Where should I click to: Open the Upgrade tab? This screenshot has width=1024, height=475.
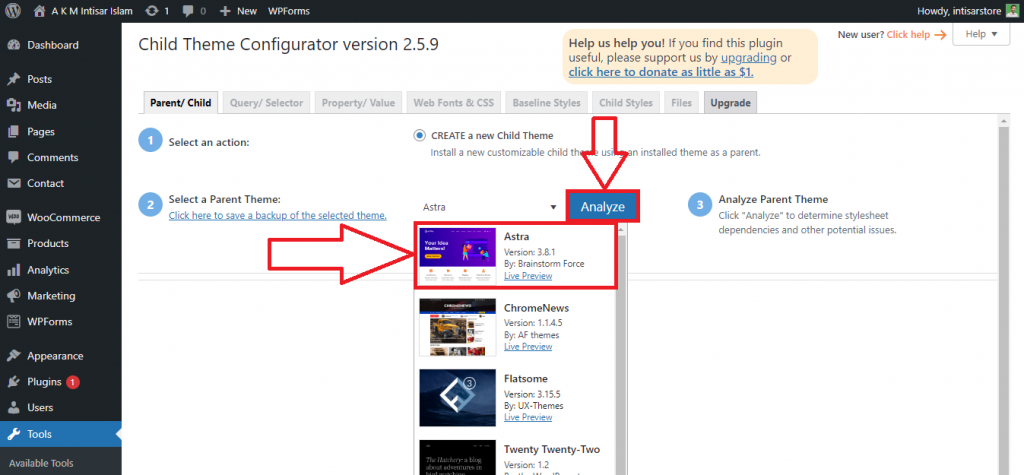(x=730, y=103)
